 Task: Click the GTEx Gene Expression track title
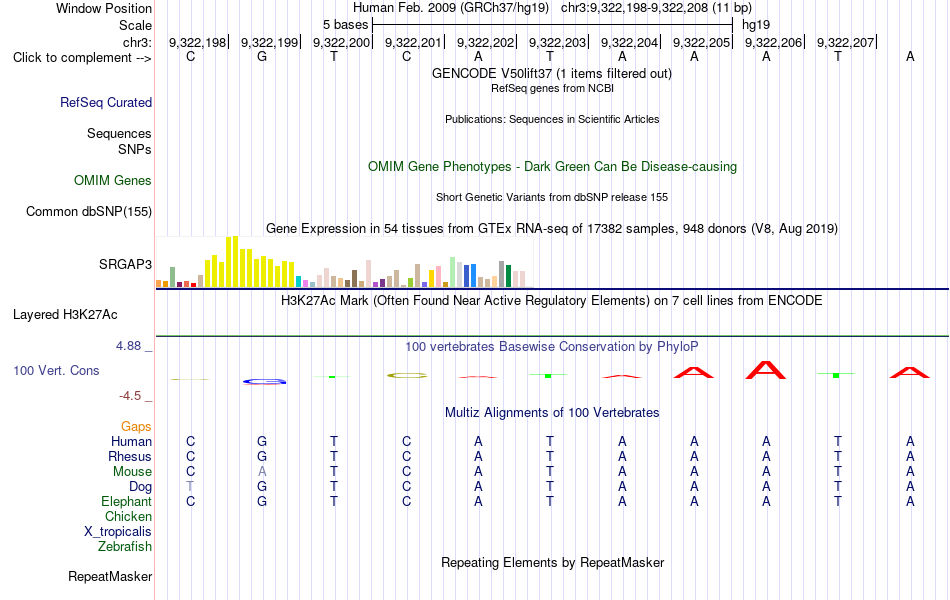pyautogui.click(x=552, y=228)
